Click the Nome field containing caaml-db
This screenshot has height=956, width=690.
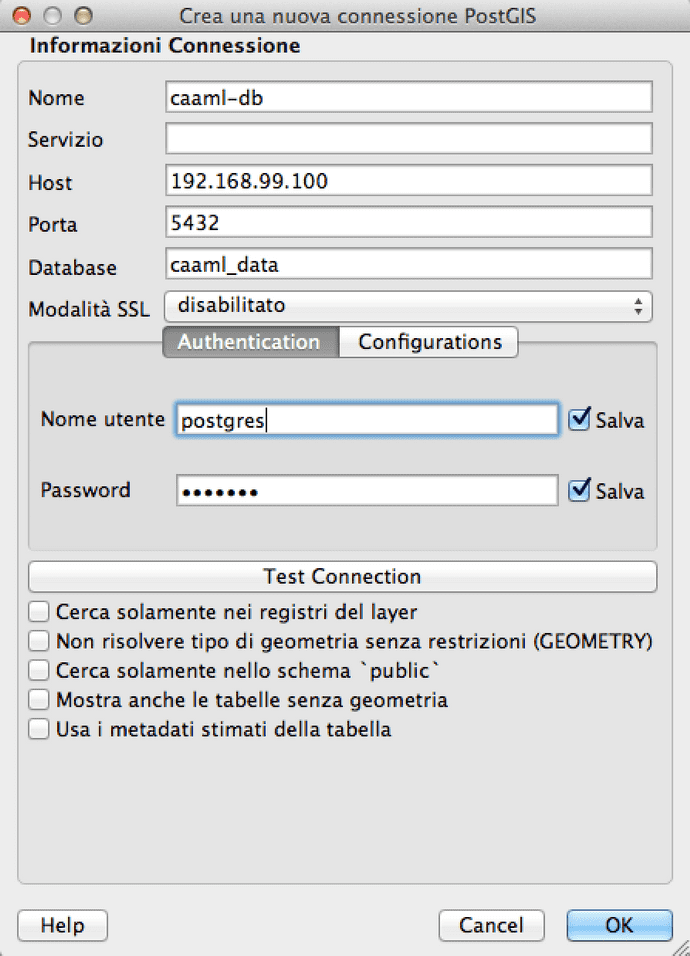pos(408,96)
